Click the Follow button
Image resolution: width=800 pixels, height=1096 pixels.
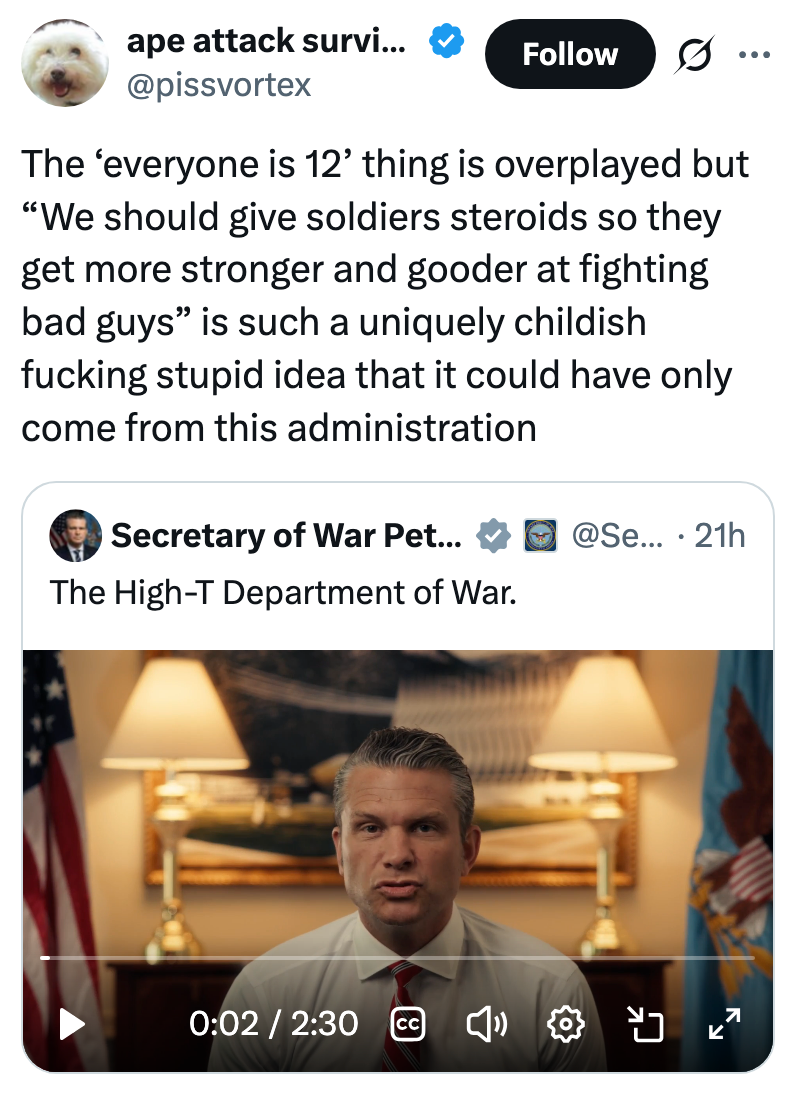[570, 54]
